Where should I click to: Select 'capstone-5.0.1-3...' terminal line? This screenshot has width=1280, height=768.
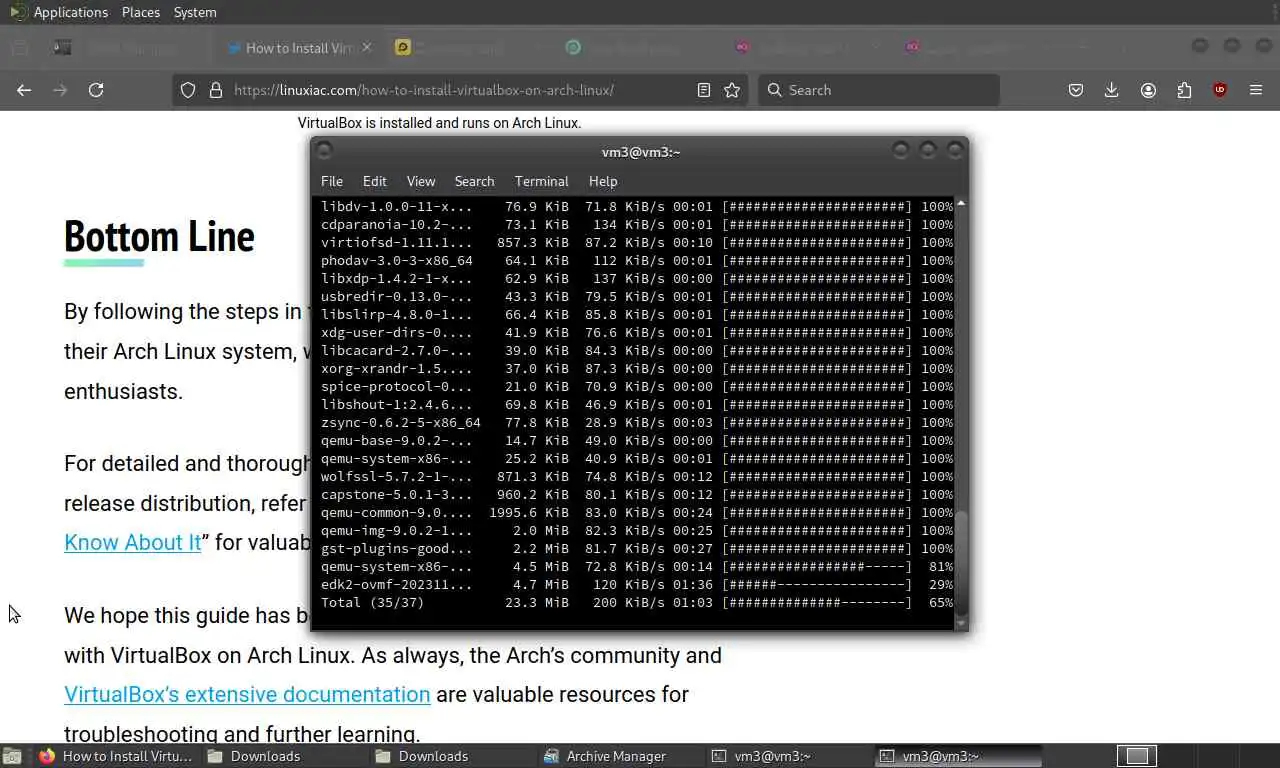(636, 495)
